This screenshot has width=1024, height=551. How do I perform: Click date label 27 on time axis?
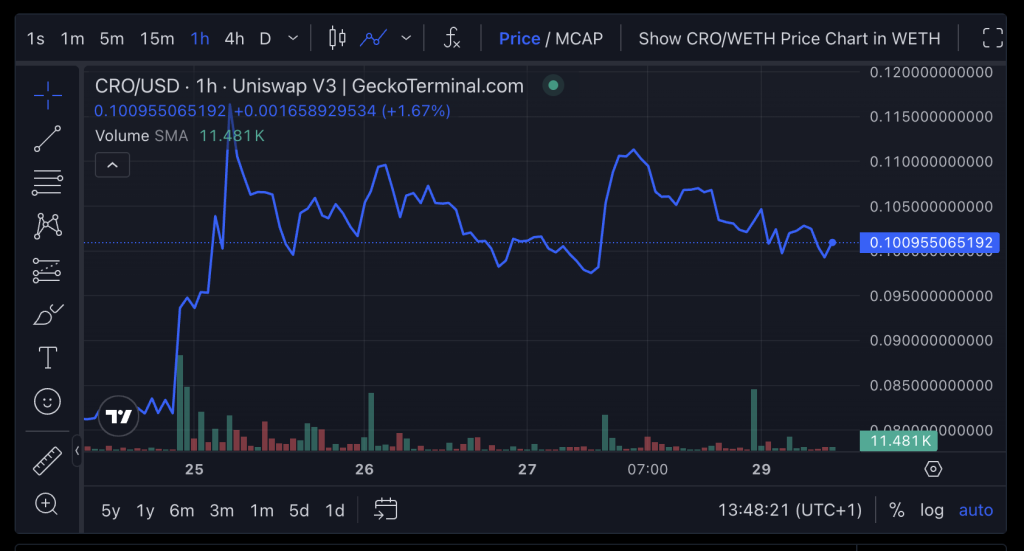[x=527, y=469]
